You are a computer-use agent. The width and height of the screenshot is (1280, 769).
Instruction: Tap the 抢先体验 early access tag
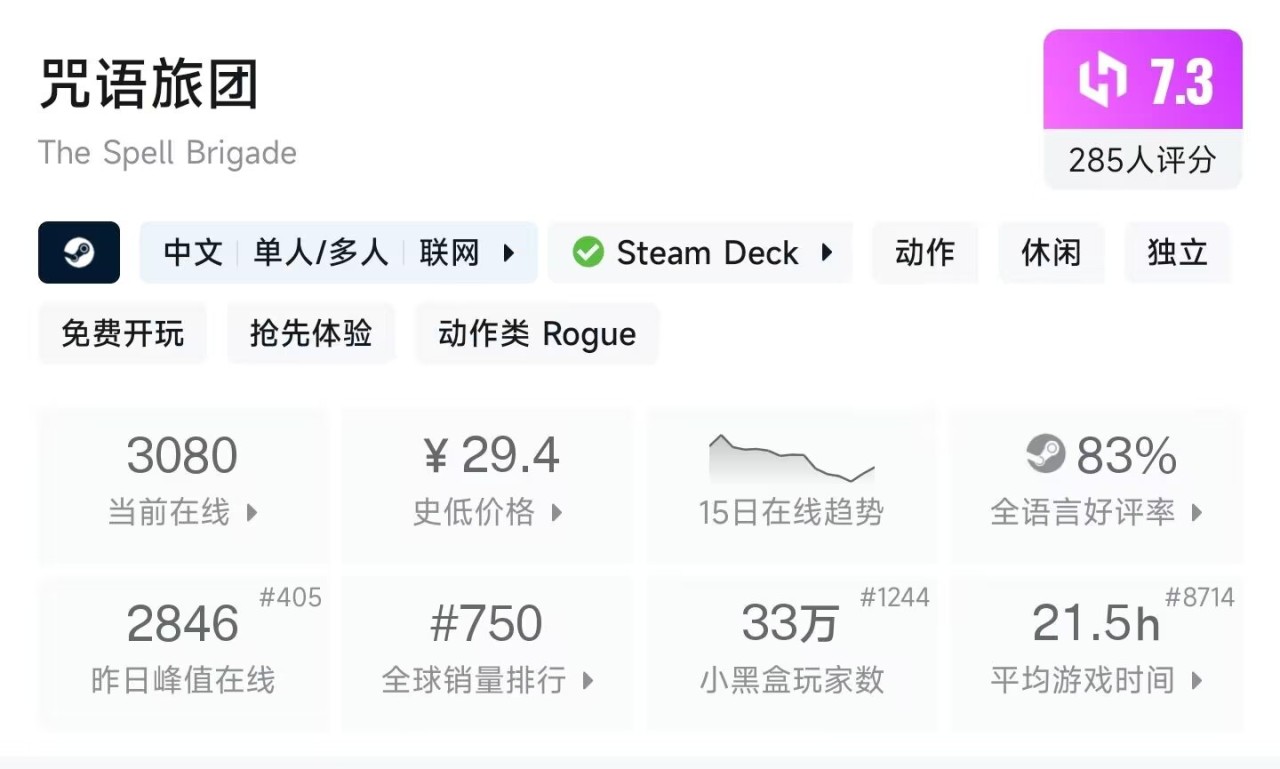tap(311, 334)
